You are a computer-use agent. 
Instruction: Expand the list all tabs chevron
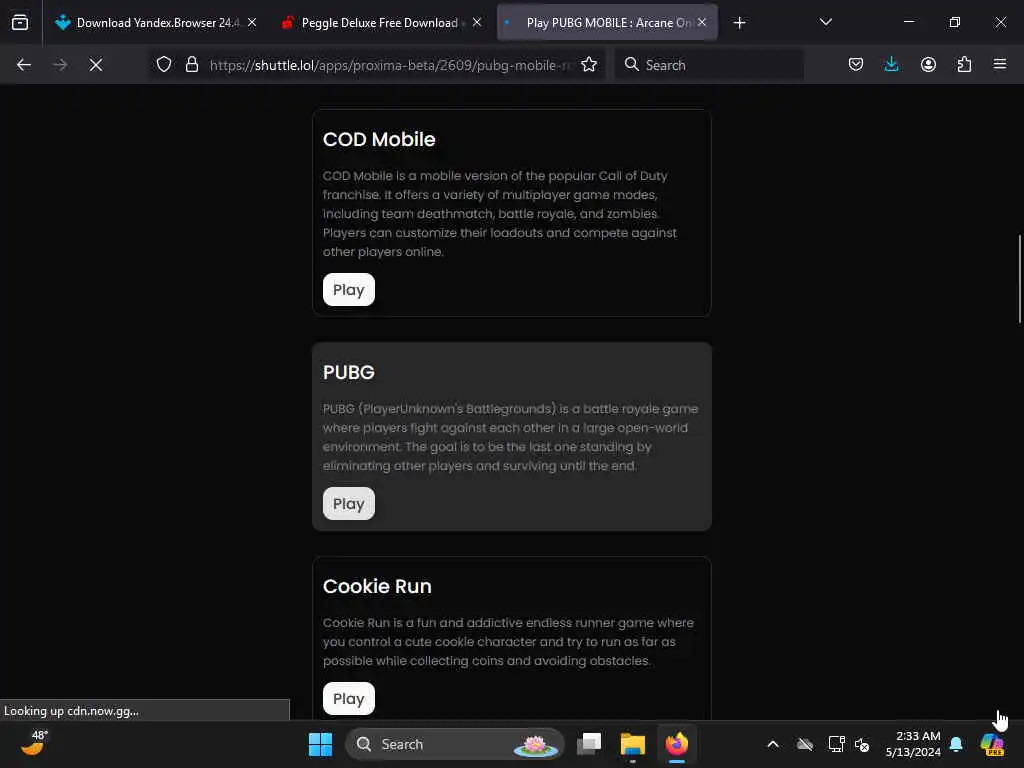825,23
